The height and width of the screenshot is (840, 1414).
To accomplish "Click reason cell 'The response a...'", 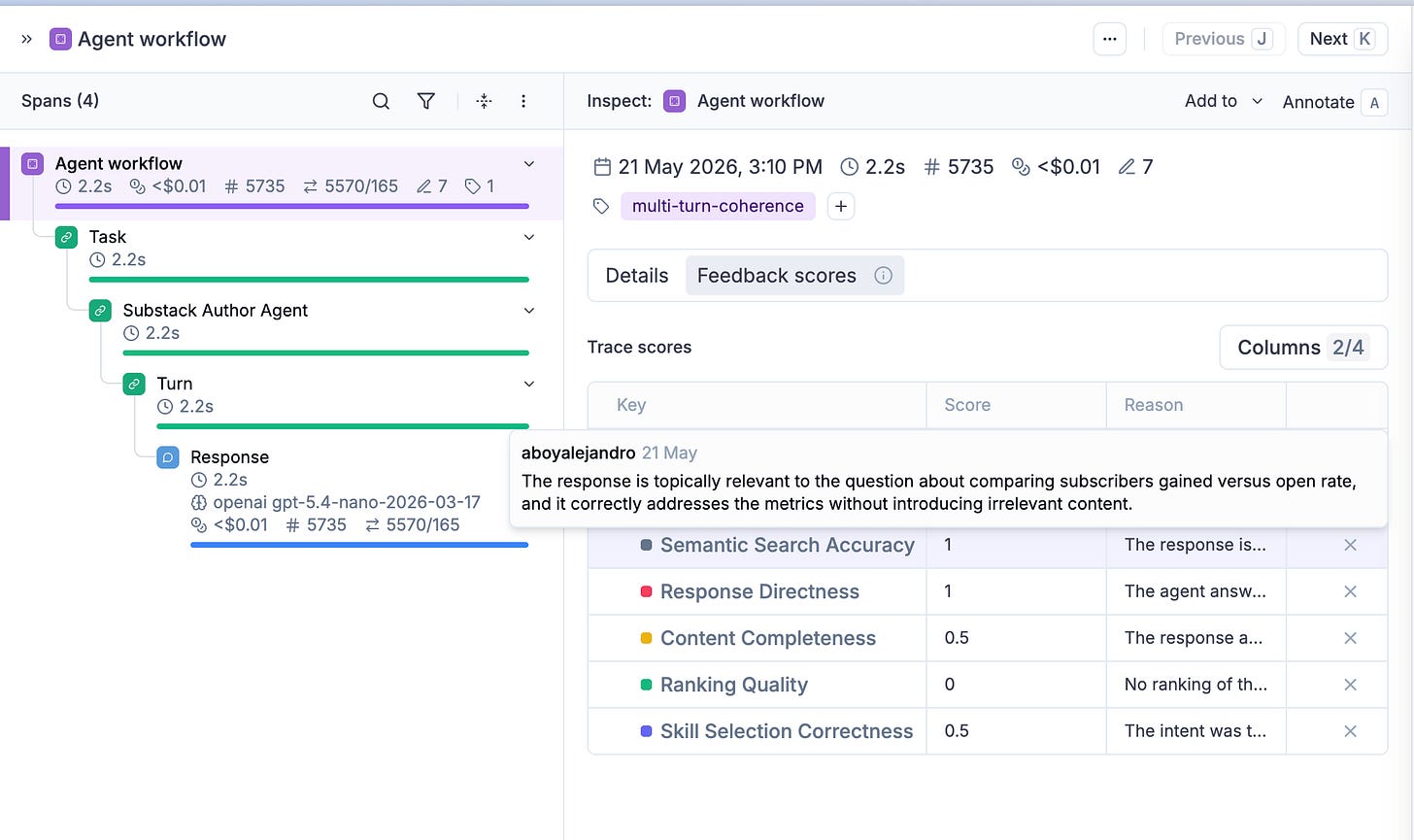I will [x=1195, y=638].
